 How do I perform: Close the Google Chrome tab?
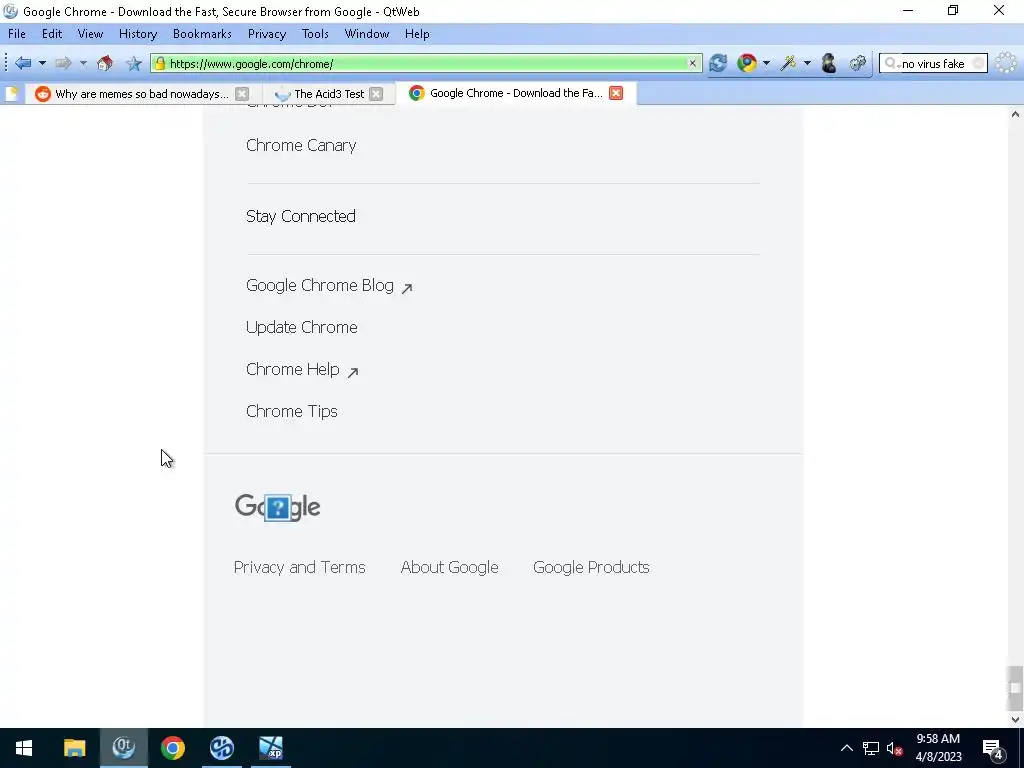pos(616,93)
